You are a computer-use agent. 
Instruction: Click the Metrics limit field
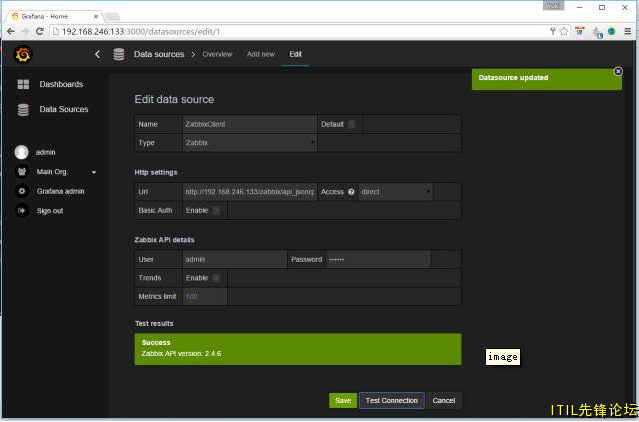[205, 297]
